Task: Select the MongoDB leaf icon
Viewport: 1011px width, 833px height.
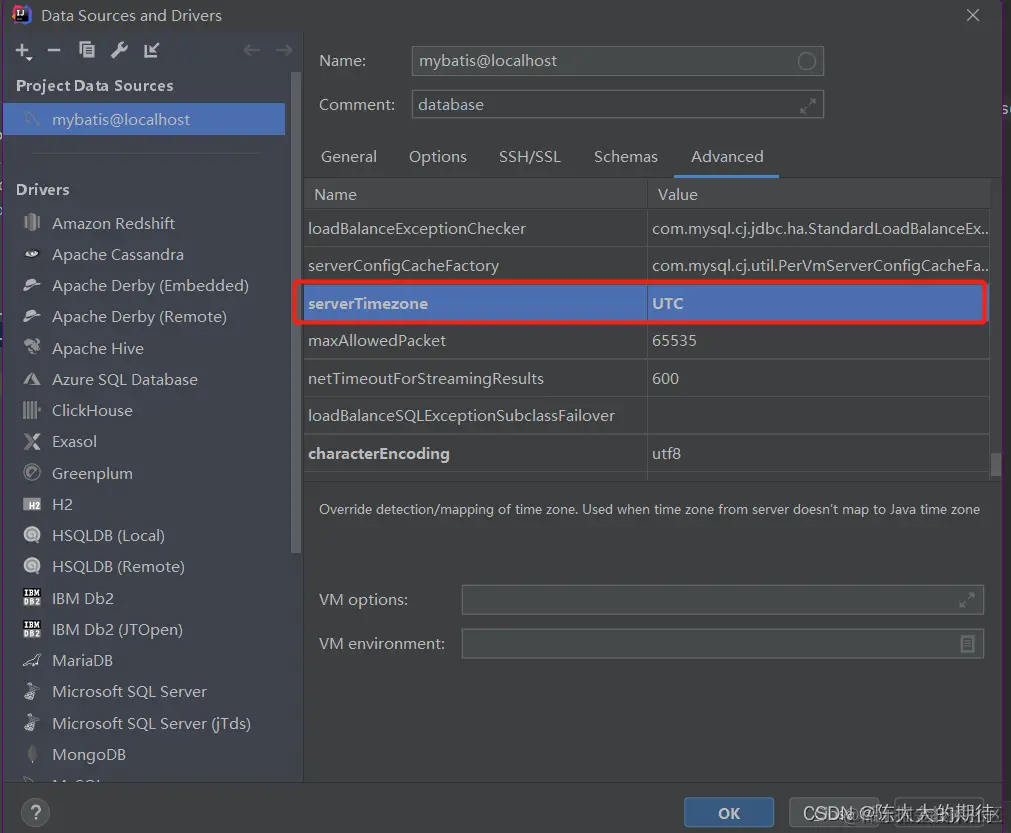Action: [x=32, y=754]
